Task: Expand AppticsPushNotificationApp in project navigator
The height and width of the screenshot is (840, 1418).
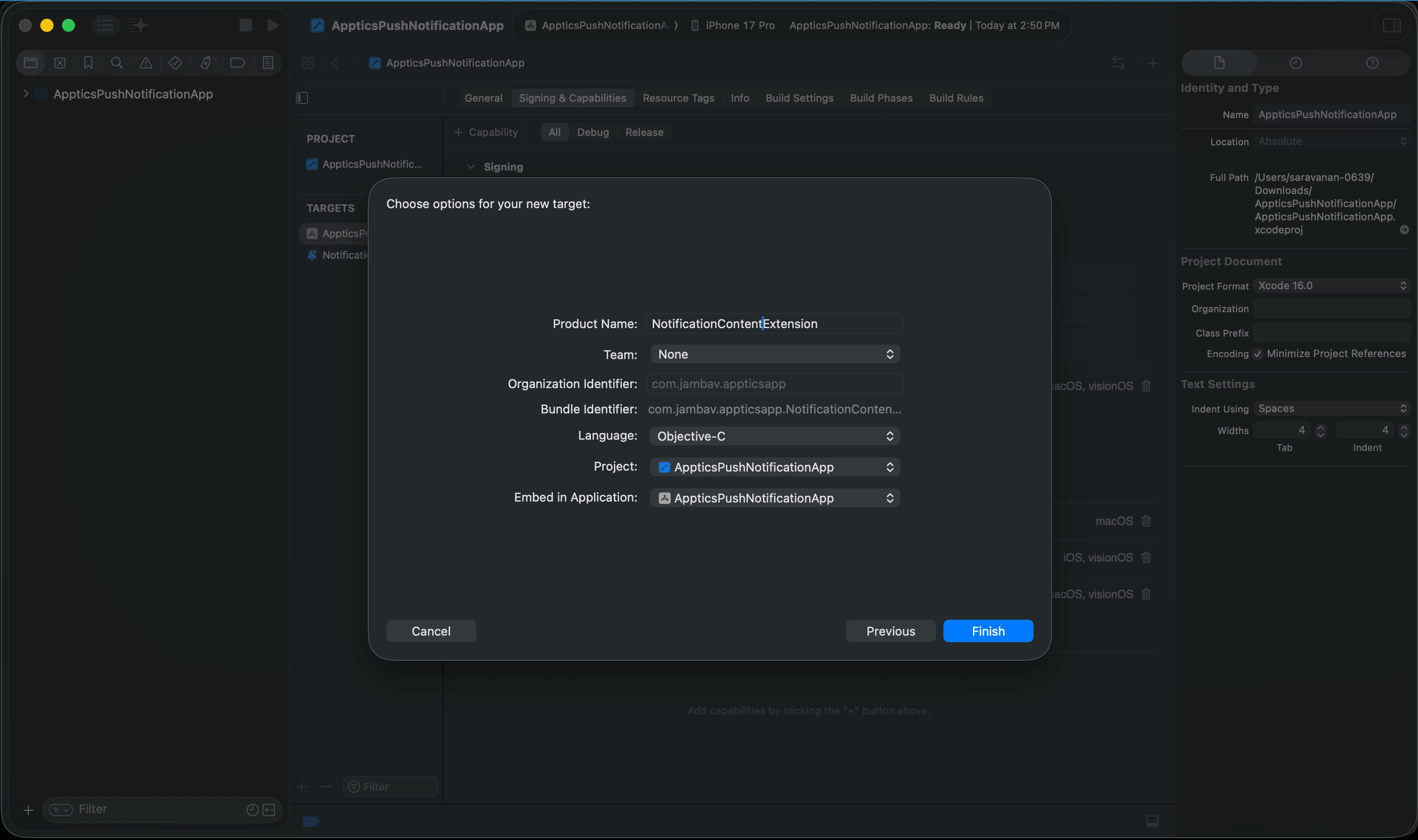Action: coord(25,94)
